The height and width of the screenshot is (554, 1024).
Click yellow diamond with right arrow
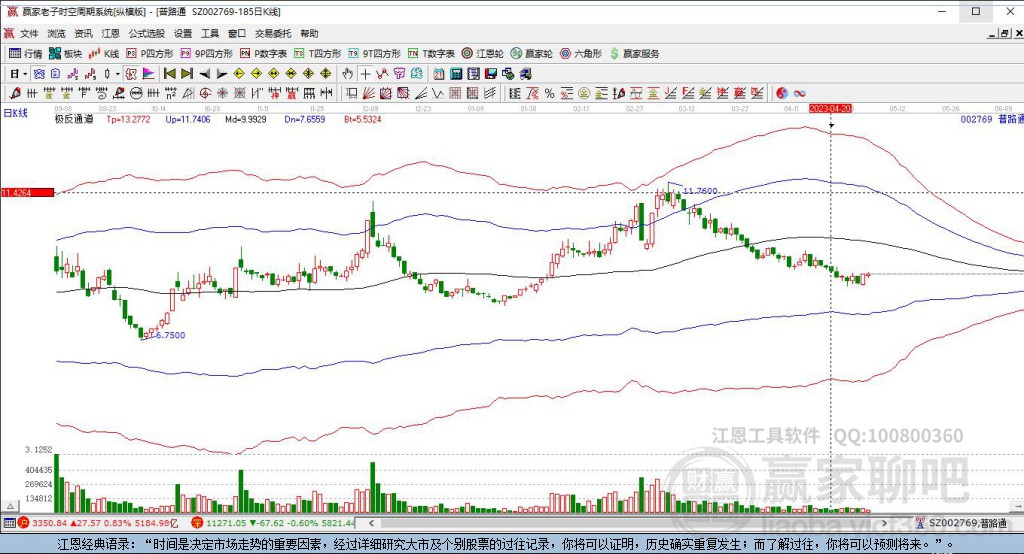point(256,74)
